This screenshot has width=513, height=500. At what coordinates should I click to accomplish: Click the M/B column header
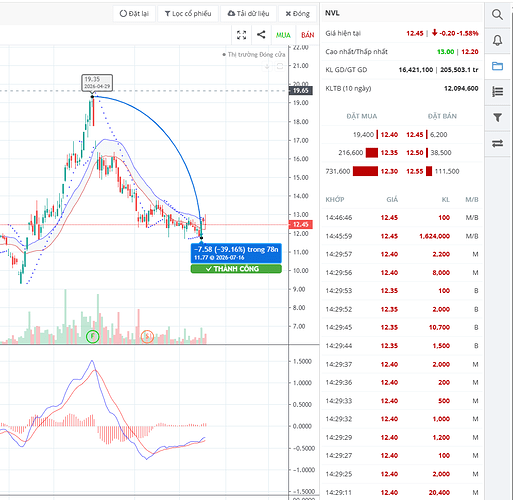tap(472, 200)
